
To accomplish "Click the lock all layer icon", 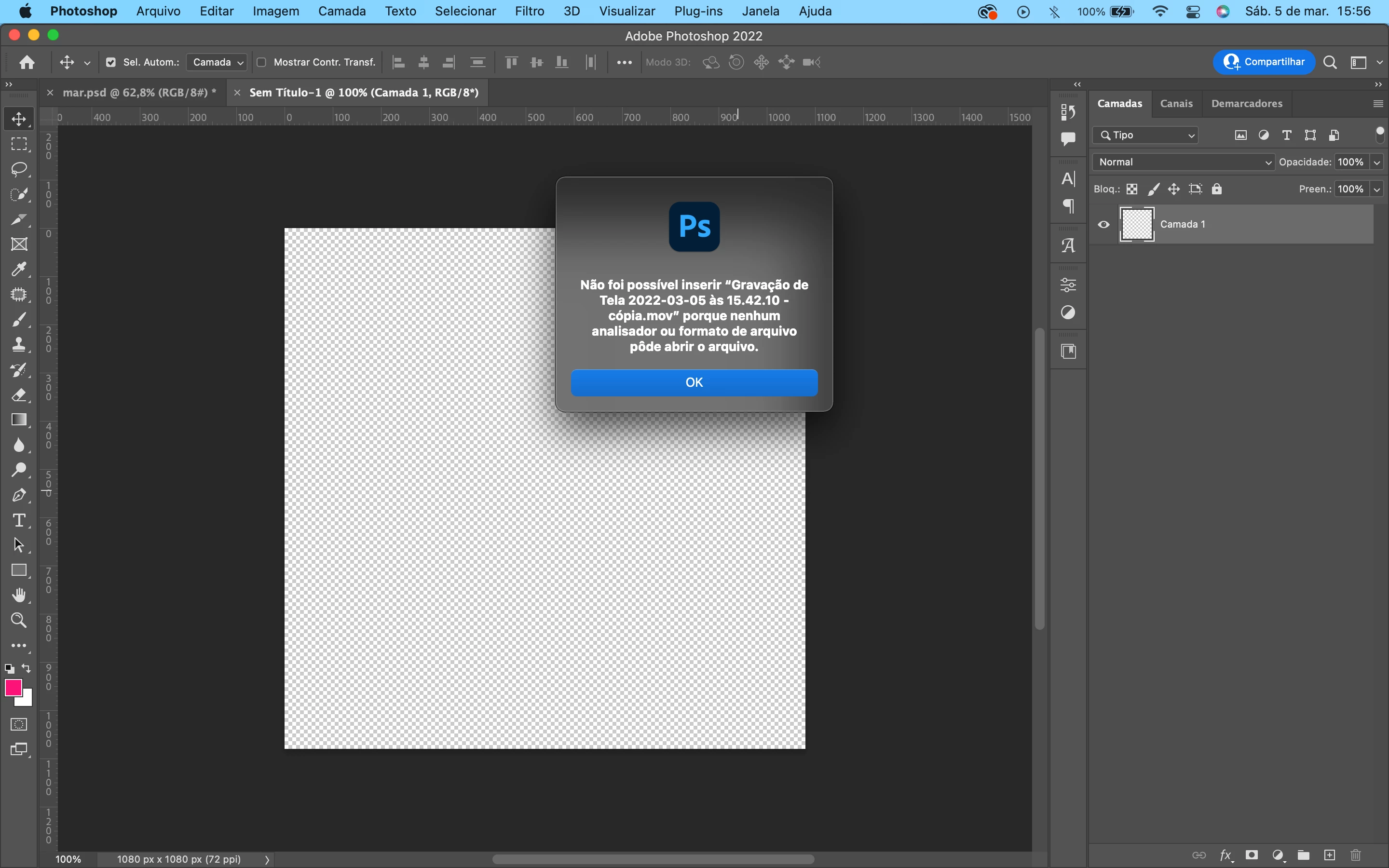I will (x=1217, y=189).
